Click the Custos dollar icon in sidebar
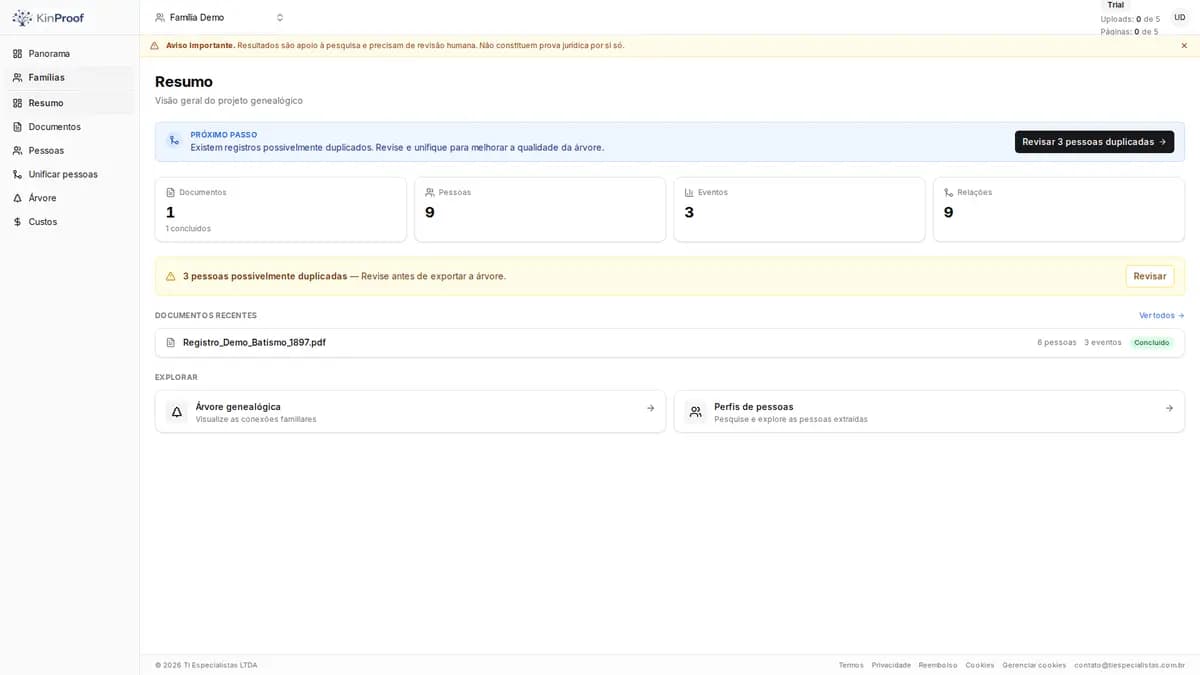 click(x=17, y=222)
